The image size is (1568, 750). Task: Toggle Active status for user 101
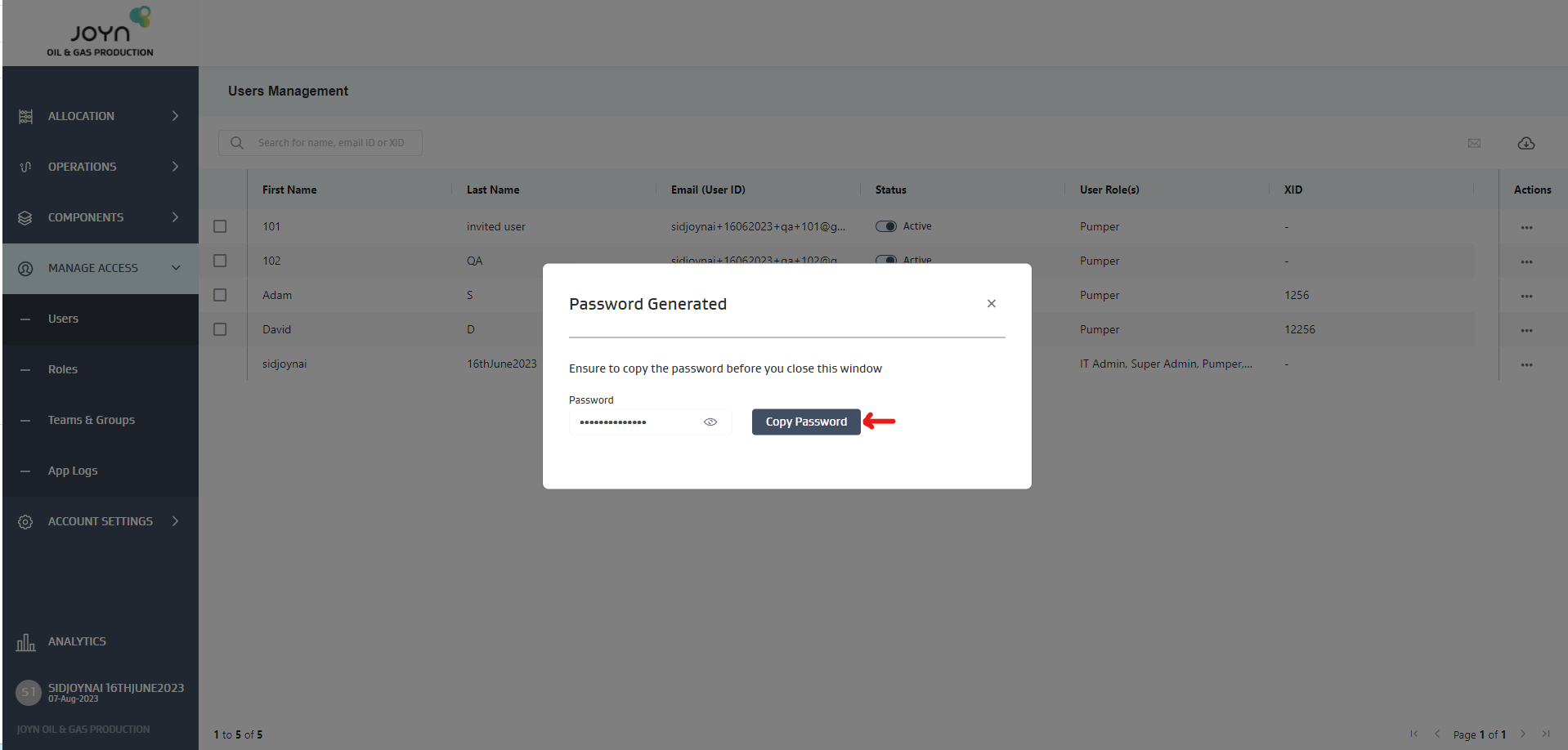click(885, 226)
